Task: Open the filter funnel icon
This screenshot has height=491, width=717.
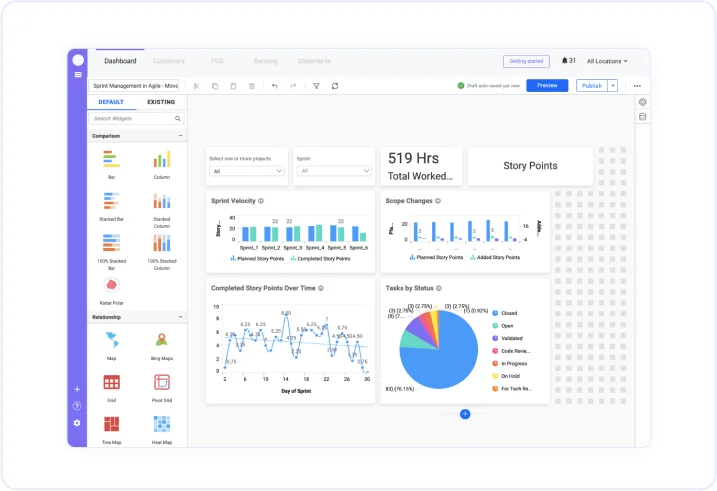Action: pos(316,86)
